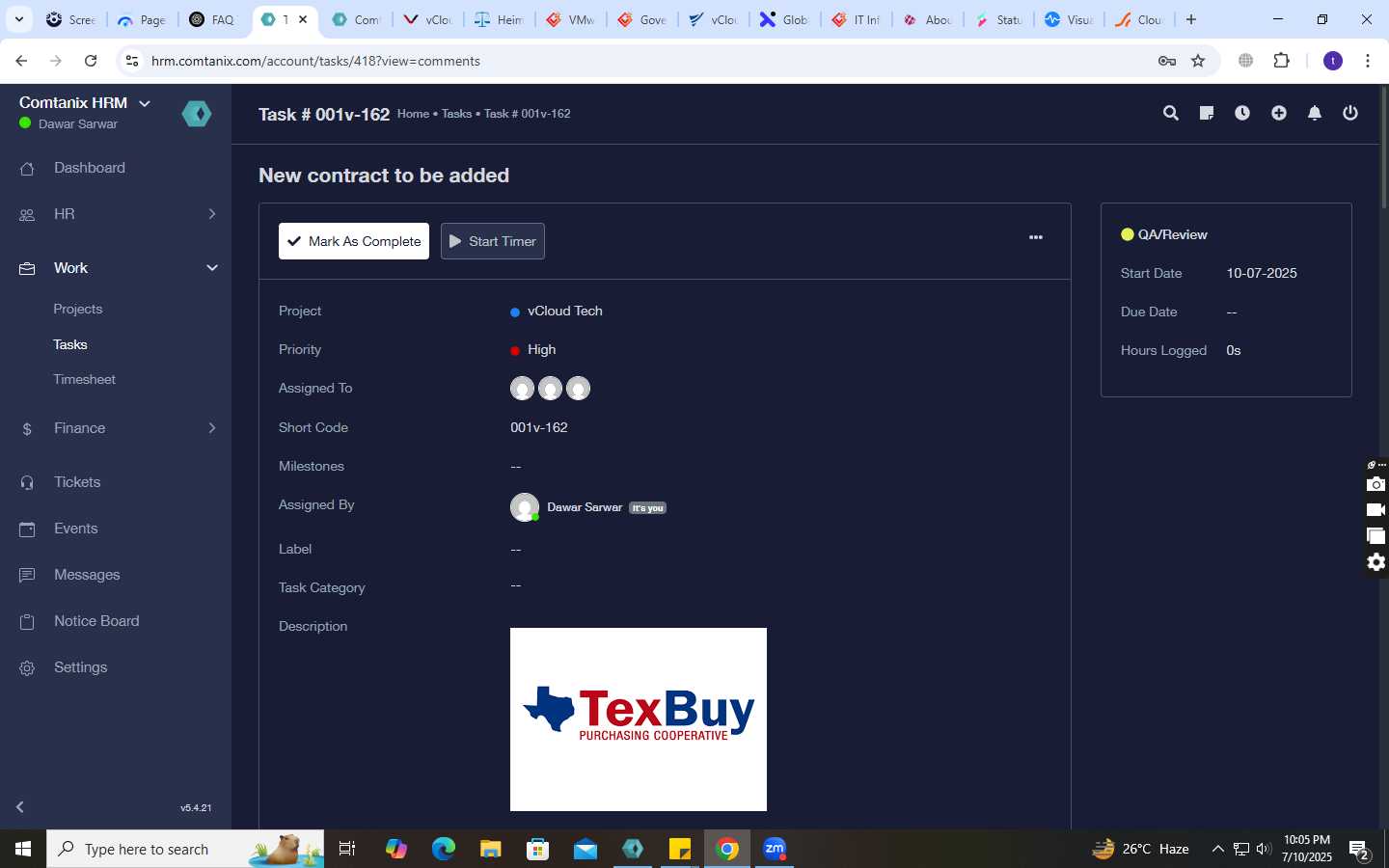Viewport: 1389px width, 868px height.
Task: Open a new browser tab
Action: coord(1191,19)
